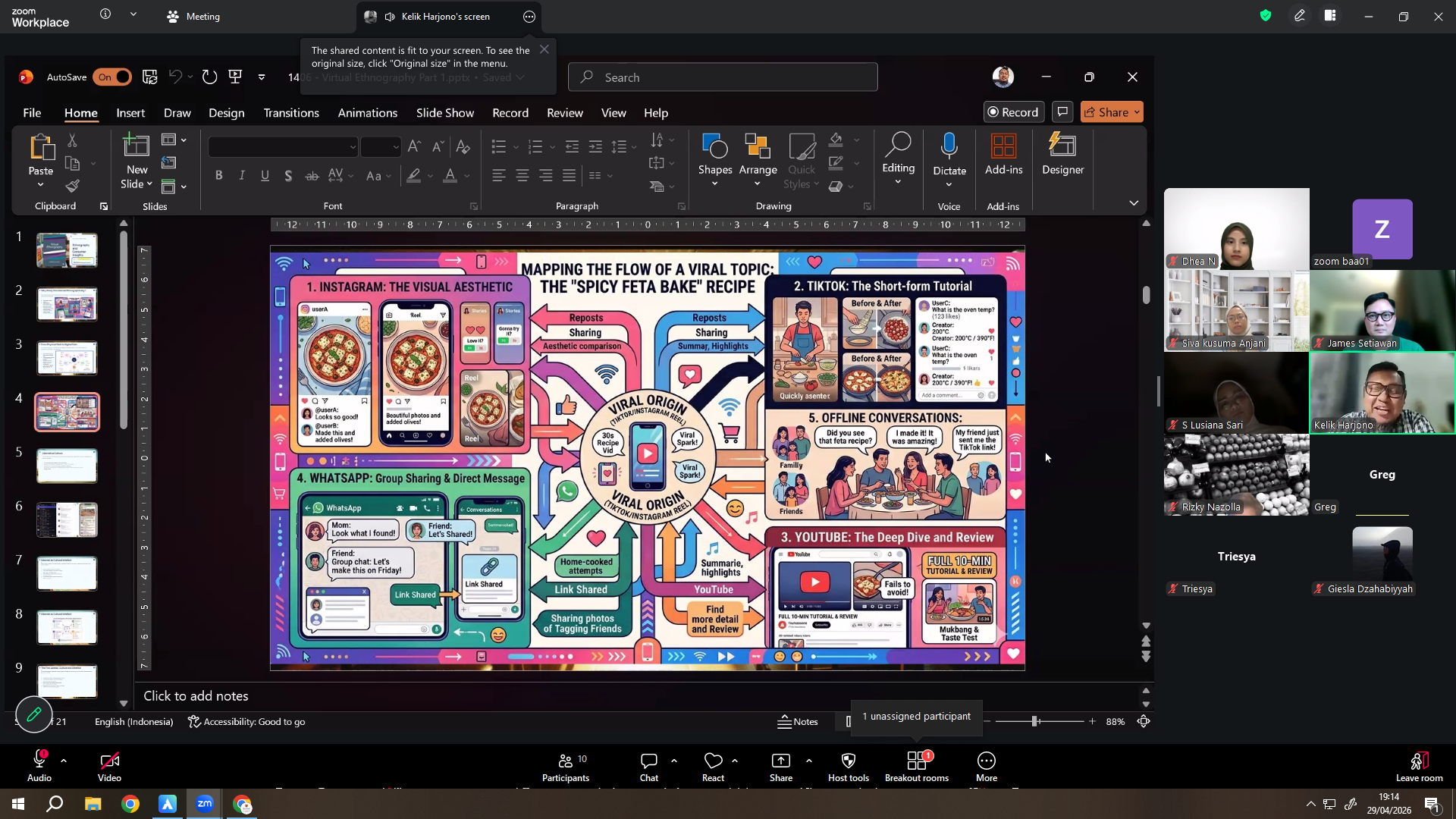Image resolution: width=1456 pixels, height=819 pixels.
Task: Click Leave room in Zoom
Action: [1420, 767]
